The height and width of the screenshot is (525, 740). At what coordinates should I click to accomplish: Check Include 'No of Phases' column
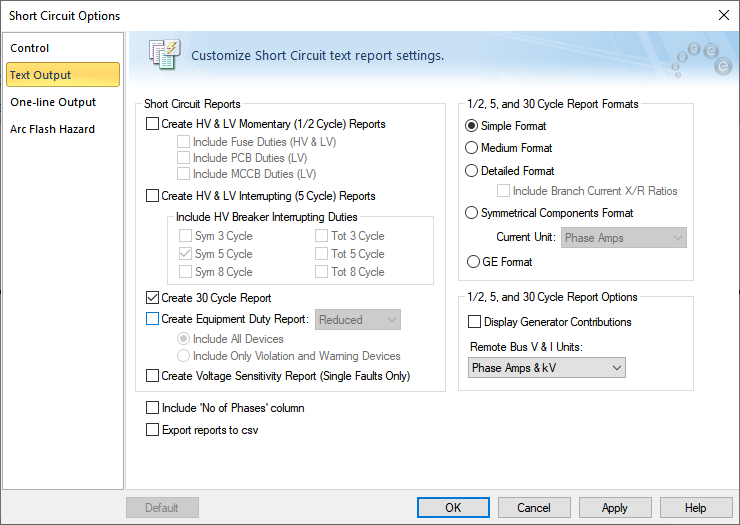tap(153, 408)
